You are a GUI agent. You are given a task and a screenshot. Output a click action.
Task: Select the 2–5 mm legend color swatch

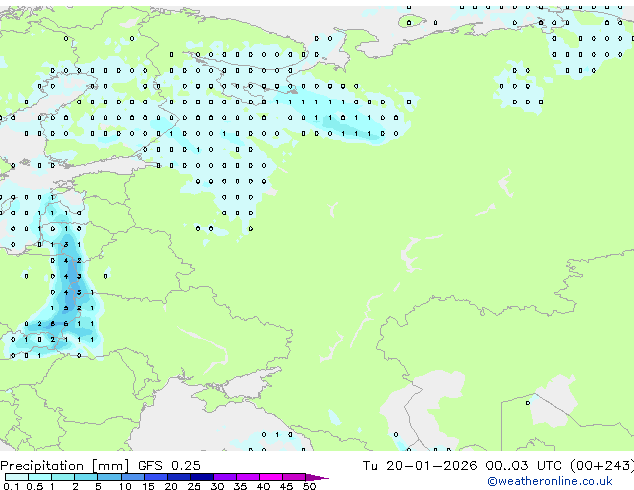pos(86,477)
